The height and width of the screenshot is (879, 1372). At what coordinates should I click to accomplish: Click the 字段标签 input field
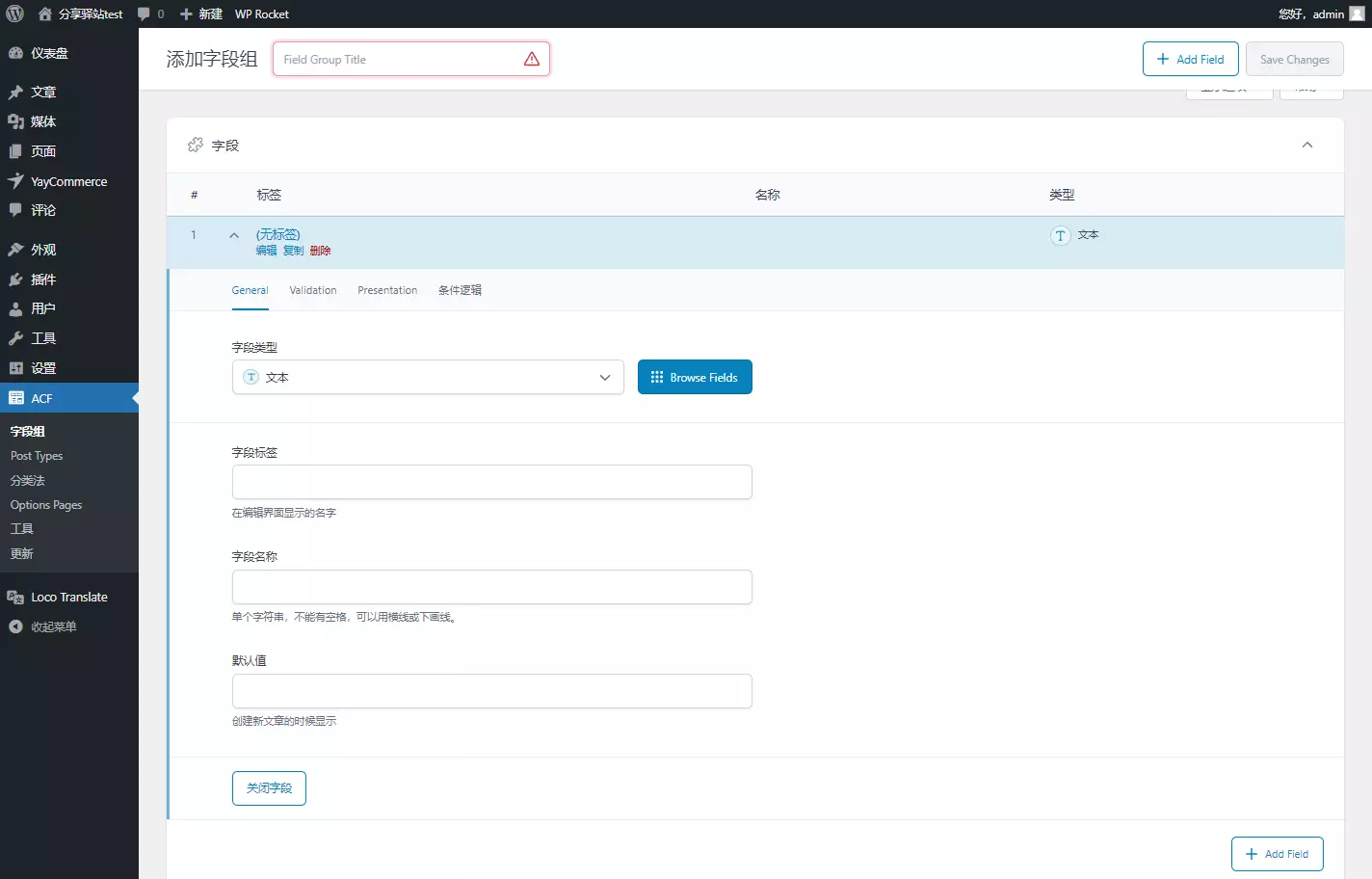tap(492, 482)
